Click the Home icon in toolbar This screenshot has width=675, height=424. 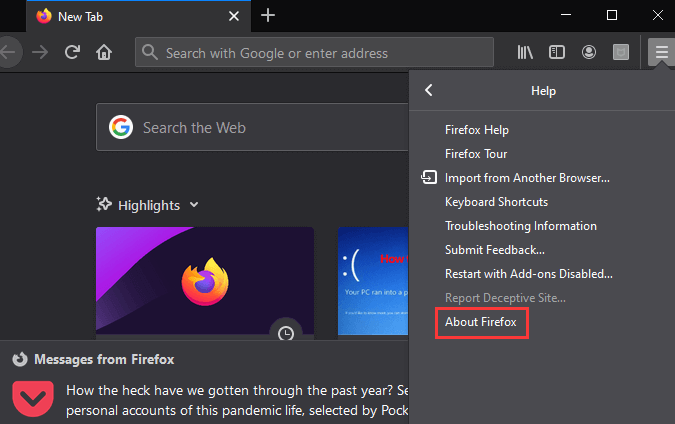click(x=103, y=52)
